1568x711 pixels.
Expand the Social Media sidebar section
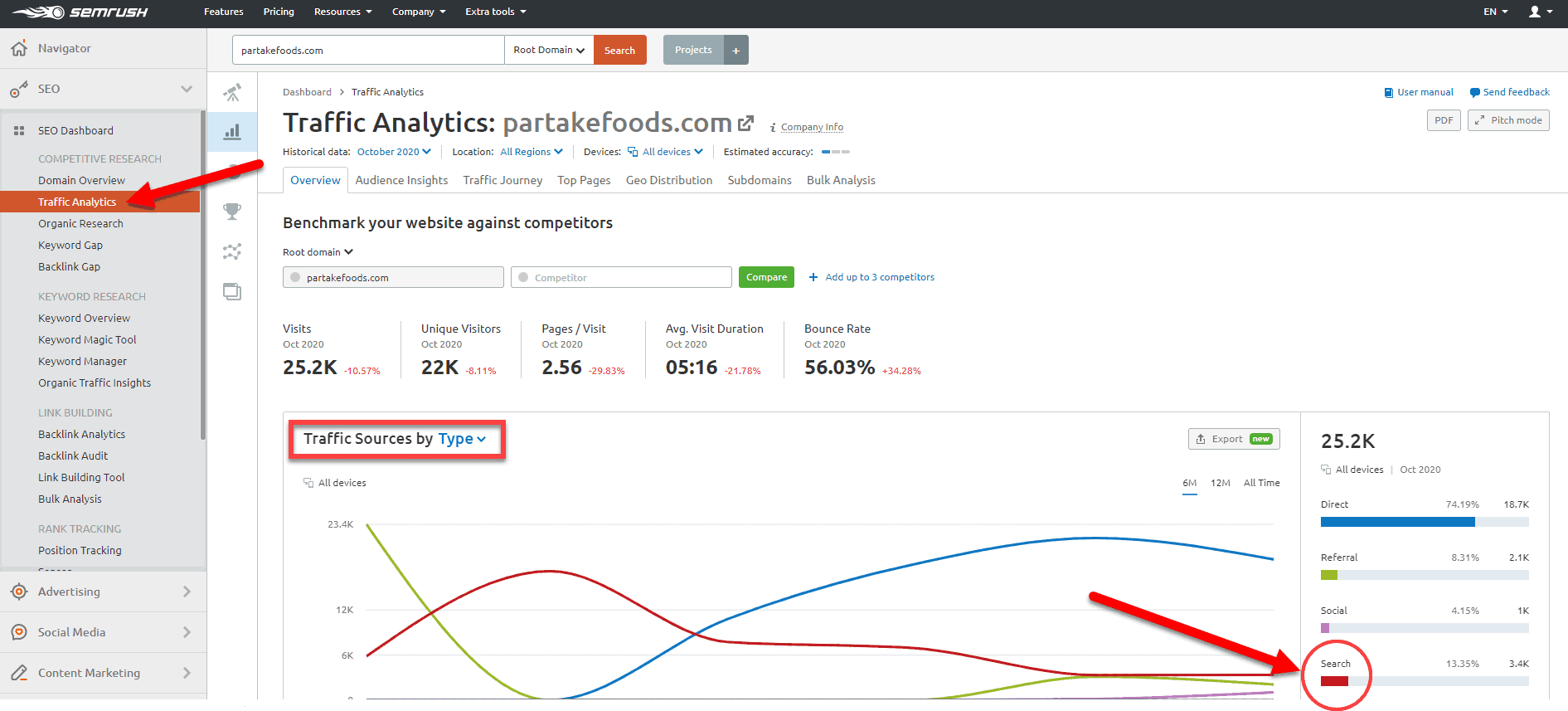[x=187, y=632]
